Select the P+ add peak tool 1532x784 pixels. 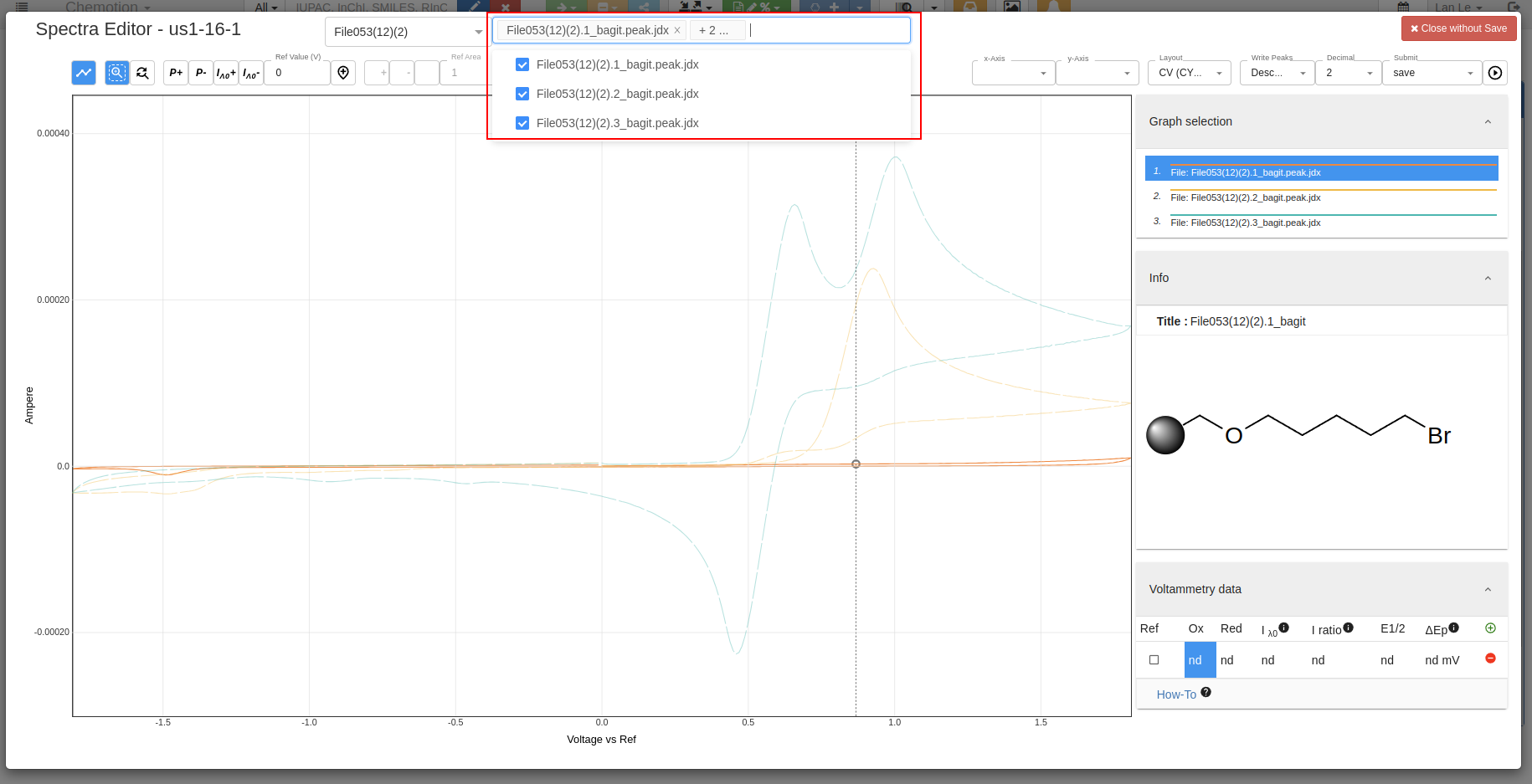[175, 73]
